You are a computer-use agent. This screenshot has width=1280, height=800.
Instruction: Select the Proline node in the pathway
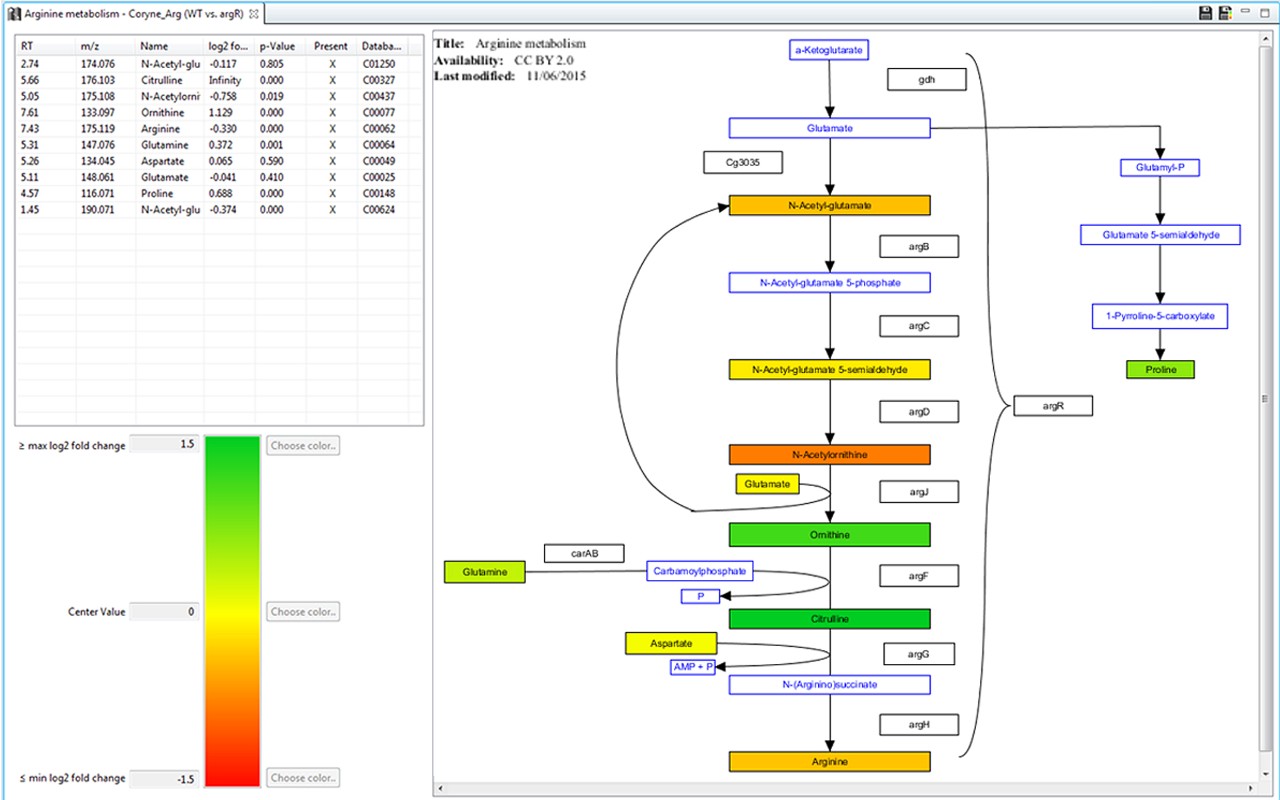(1160, 369)
